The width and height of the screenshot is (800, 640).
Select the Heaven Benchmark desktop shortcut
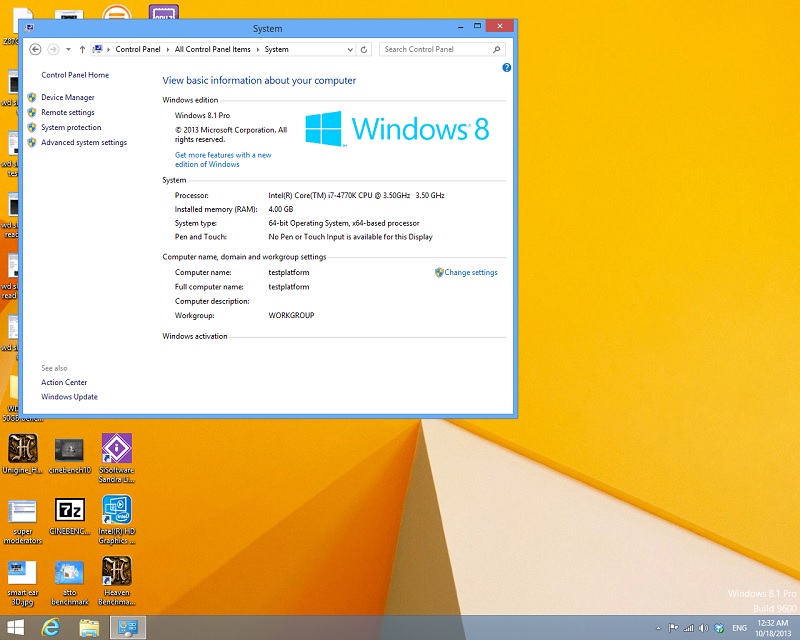pyautogui.click(x=117, y=581)
